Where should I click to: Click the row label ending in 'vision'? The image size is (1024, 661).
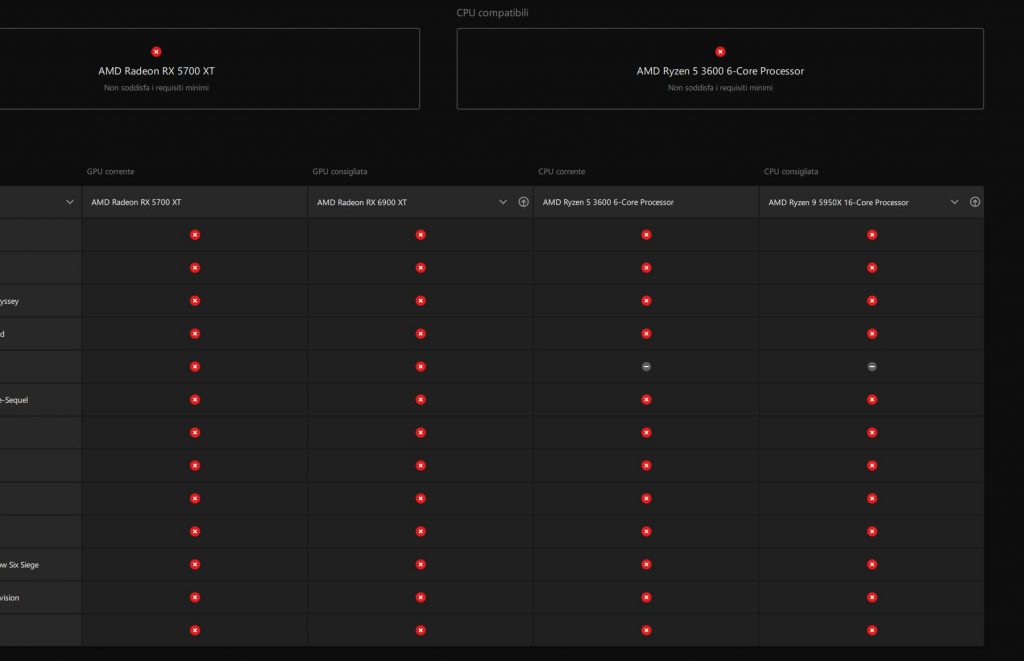(x=10, y=598)
